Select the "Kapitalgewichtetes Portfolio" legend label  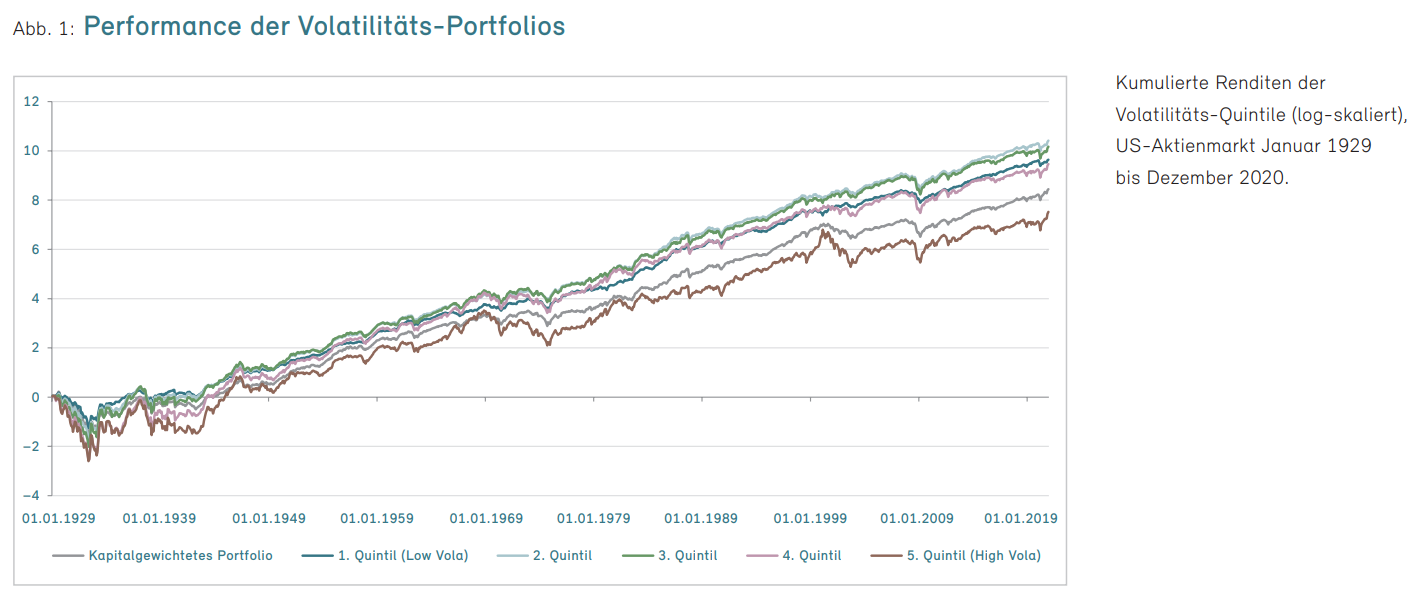click(180, 555)
